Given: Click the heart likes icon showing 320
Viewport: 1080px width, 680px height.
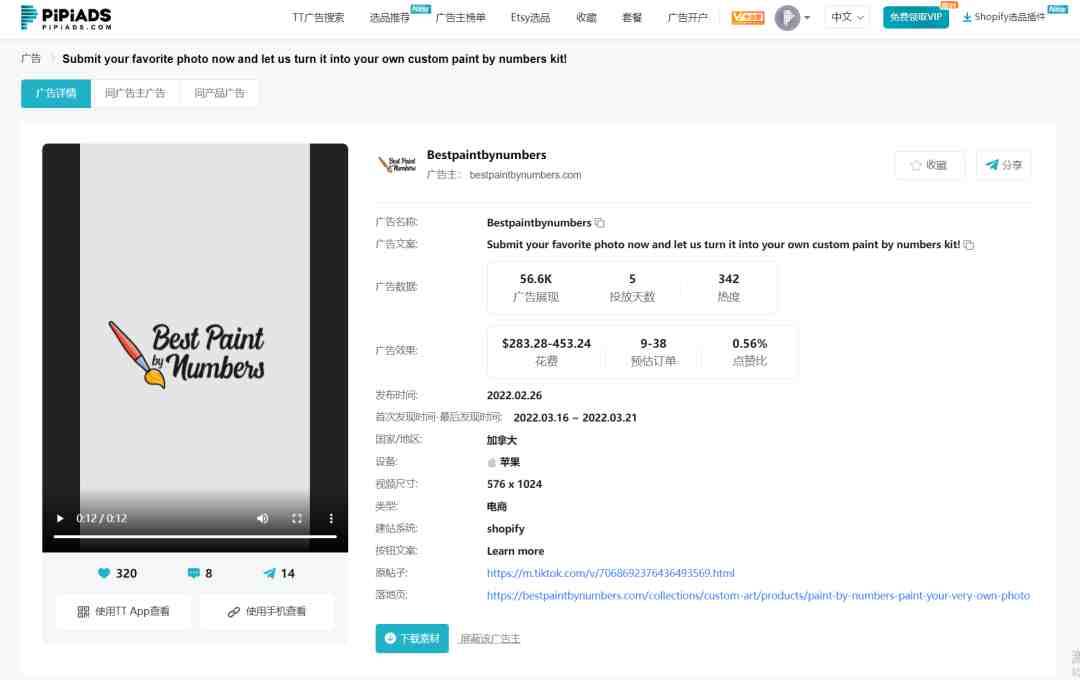Looking at the screenshot, I should tap(104, 573).
